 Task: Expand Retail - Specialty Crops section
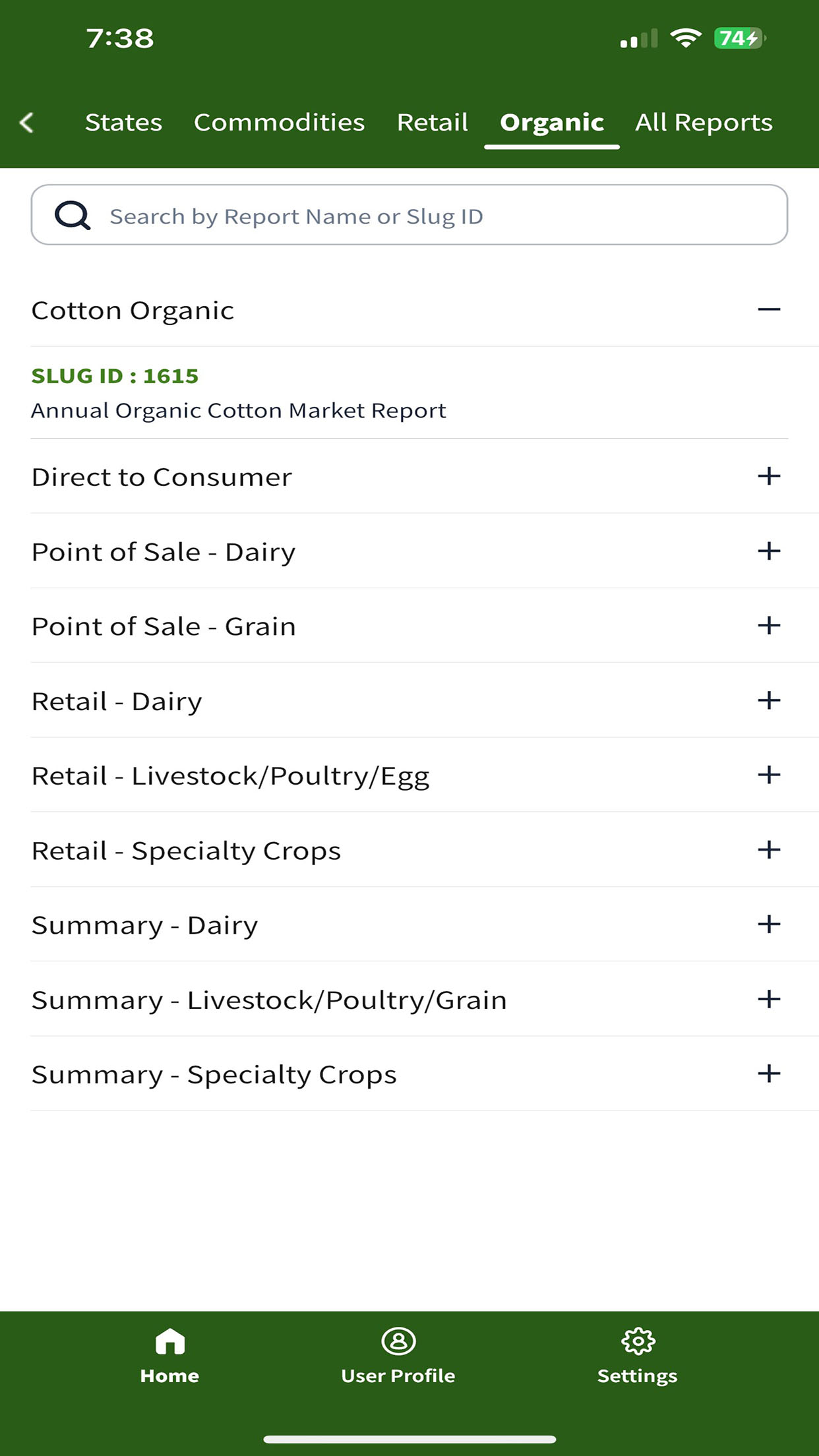pos(409,850)
